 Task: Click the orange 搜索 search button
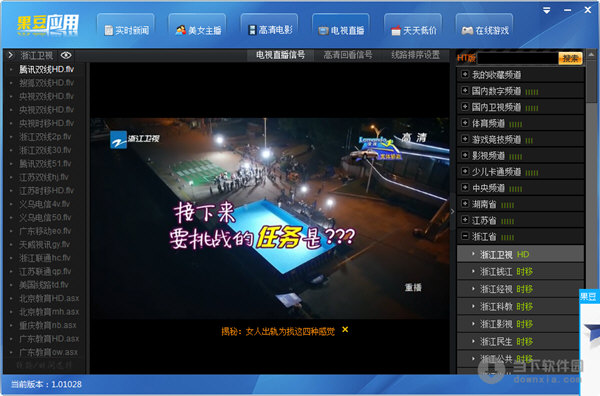570,58
